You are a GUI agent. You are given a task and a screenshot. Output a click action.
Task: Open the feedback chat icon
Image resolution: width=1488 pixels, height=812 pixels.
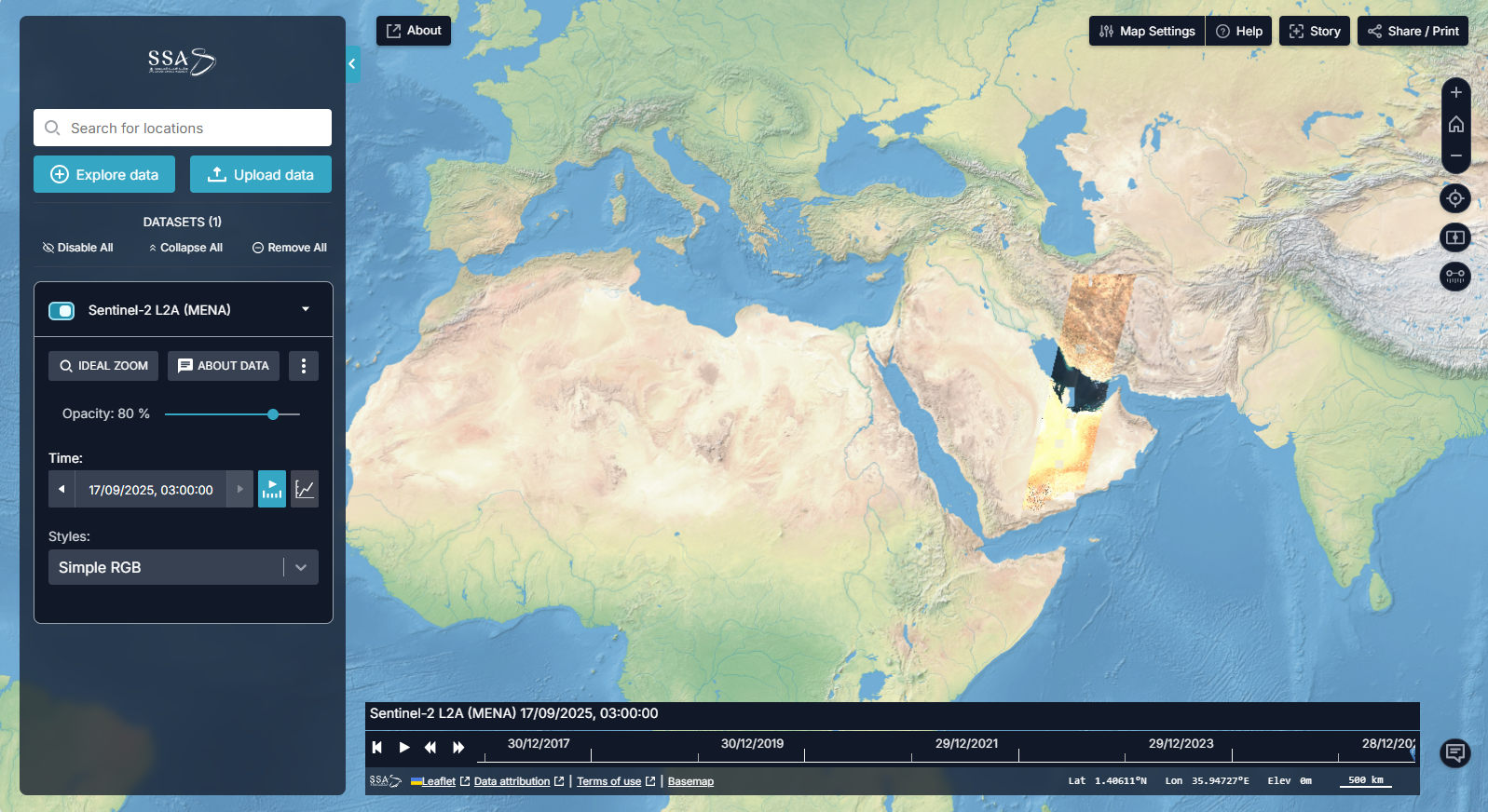[1455, 752]
